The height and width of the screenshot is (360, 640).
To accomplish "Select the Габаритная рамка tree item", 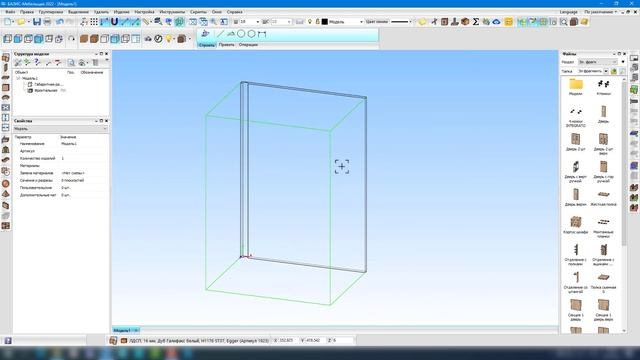I will click(x=49, y=84).
